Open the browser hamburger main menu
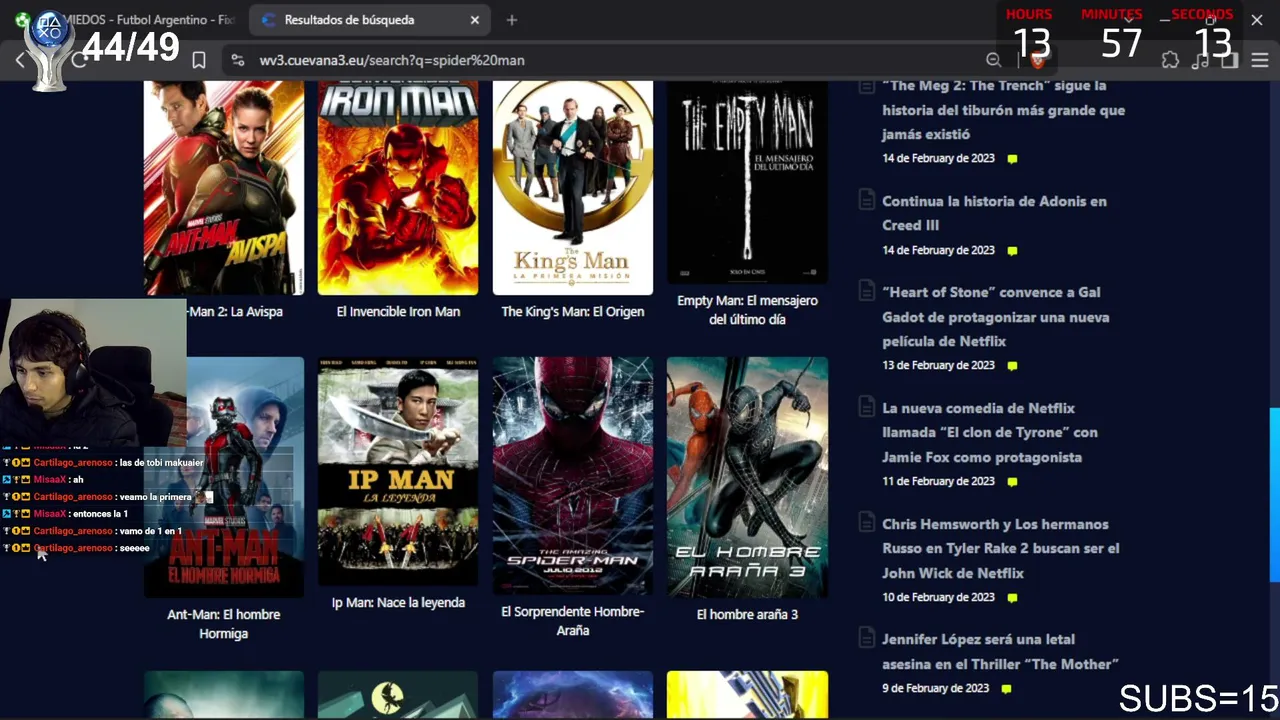The width and height of the screenshot is (1280, 720). [1260, 60]
